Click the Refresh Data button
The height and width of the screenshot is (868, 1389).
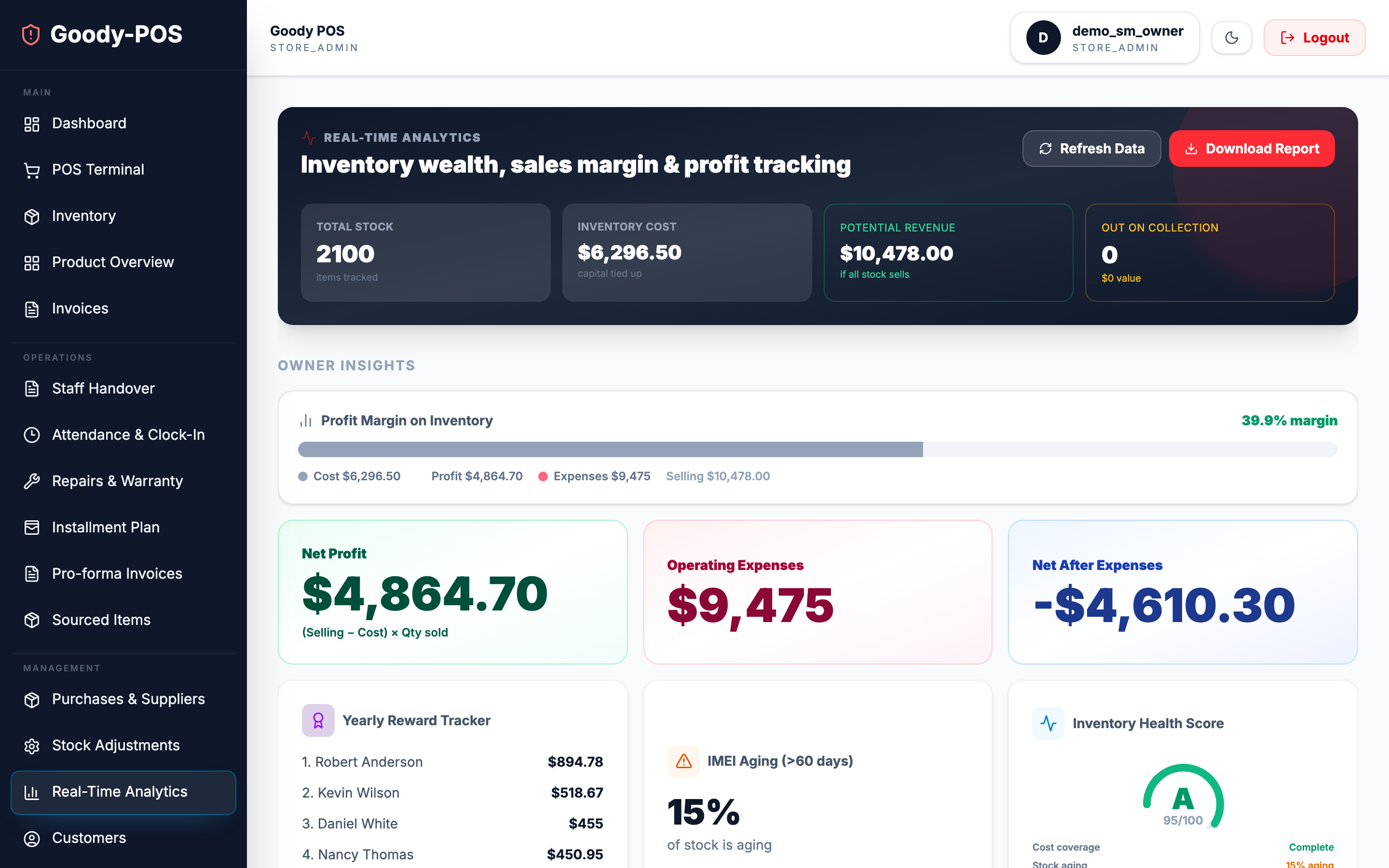tap(1091, 148)
